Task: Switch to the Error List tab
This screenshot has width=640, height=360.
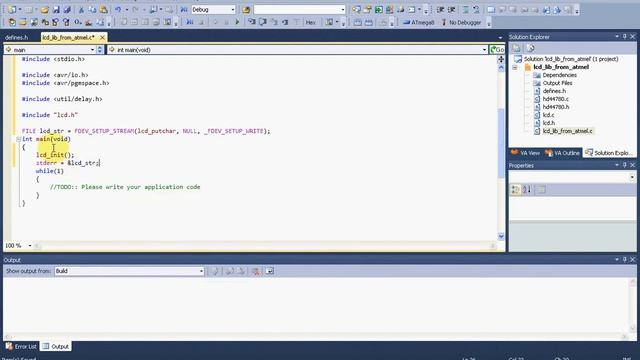Action: [21, 347]
